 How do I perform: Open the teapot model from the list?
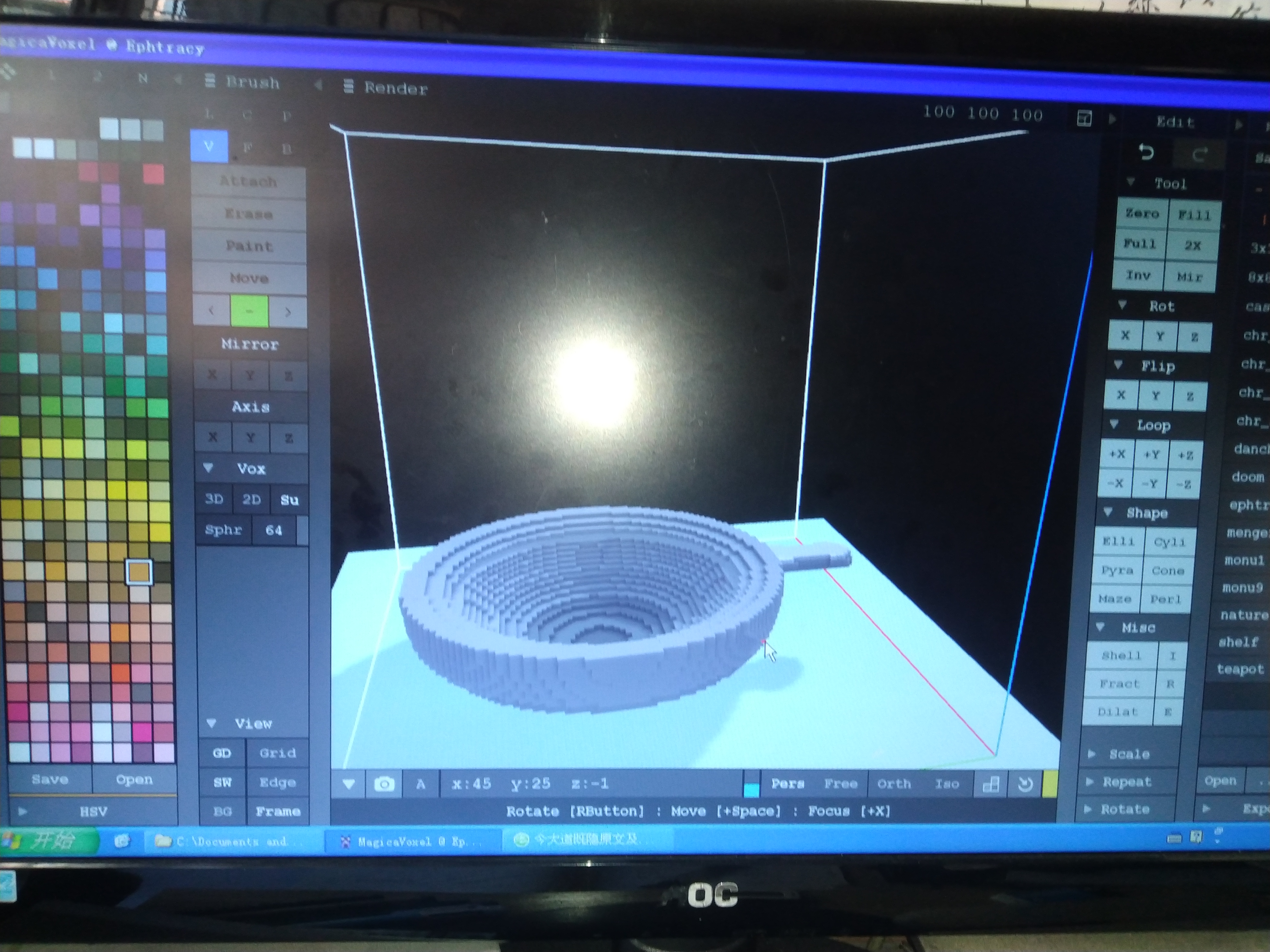click(1240, 669)
